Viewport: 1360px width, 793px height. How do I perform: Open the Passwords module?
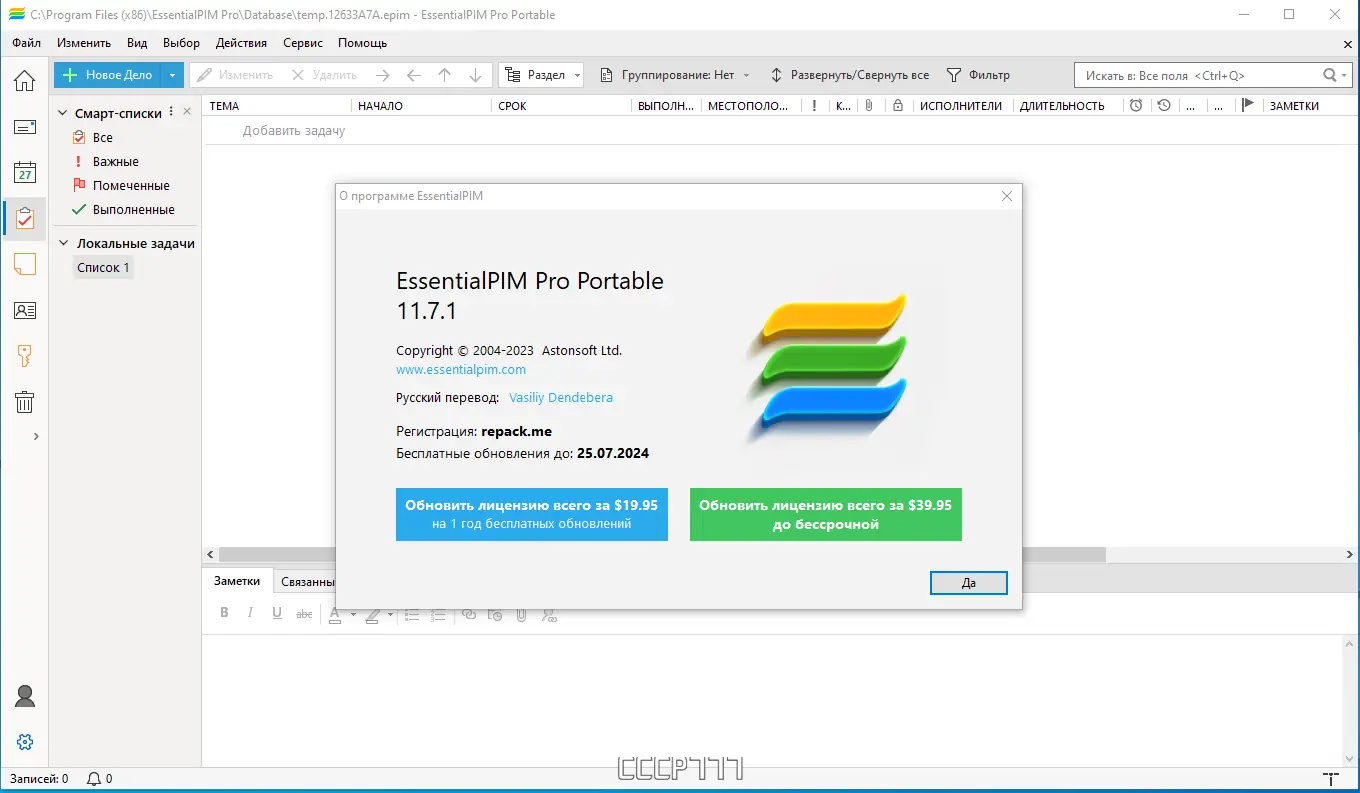(x=24, y=355)
